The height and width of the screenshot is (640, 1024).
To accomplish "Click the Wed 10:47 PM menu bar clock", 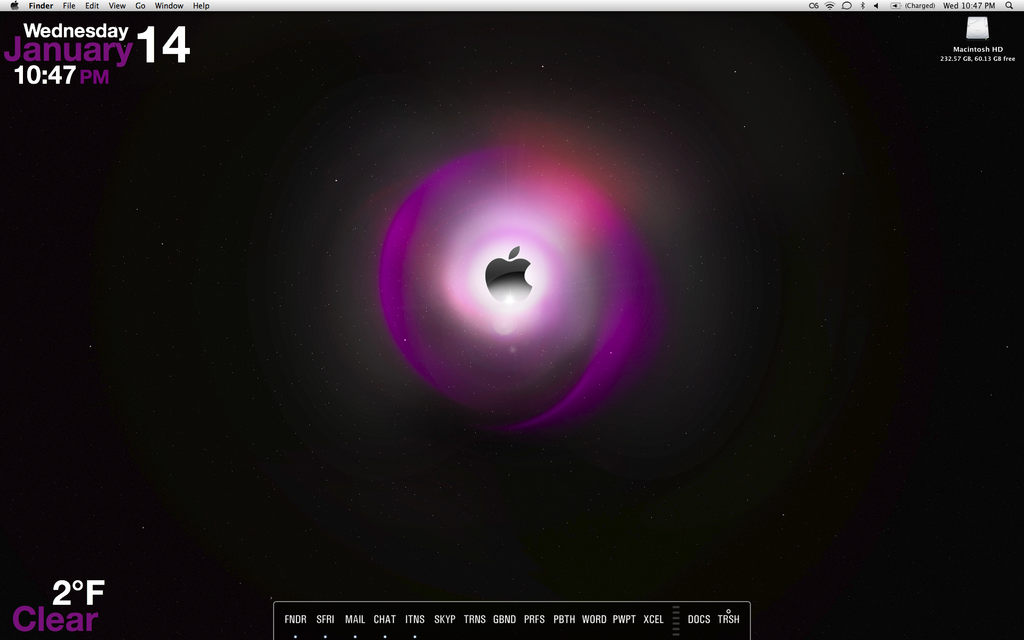I will (x=969, y=5).
